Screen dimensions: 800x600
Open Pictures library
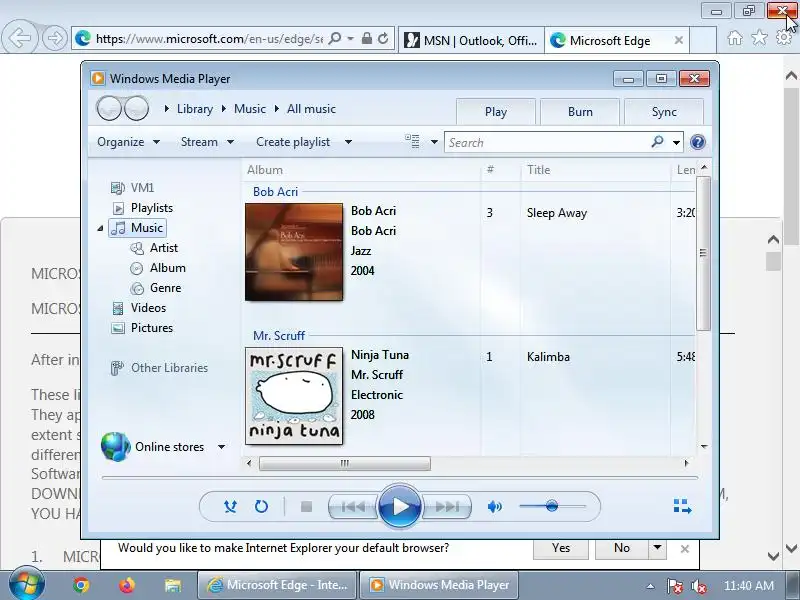[142, 328]
